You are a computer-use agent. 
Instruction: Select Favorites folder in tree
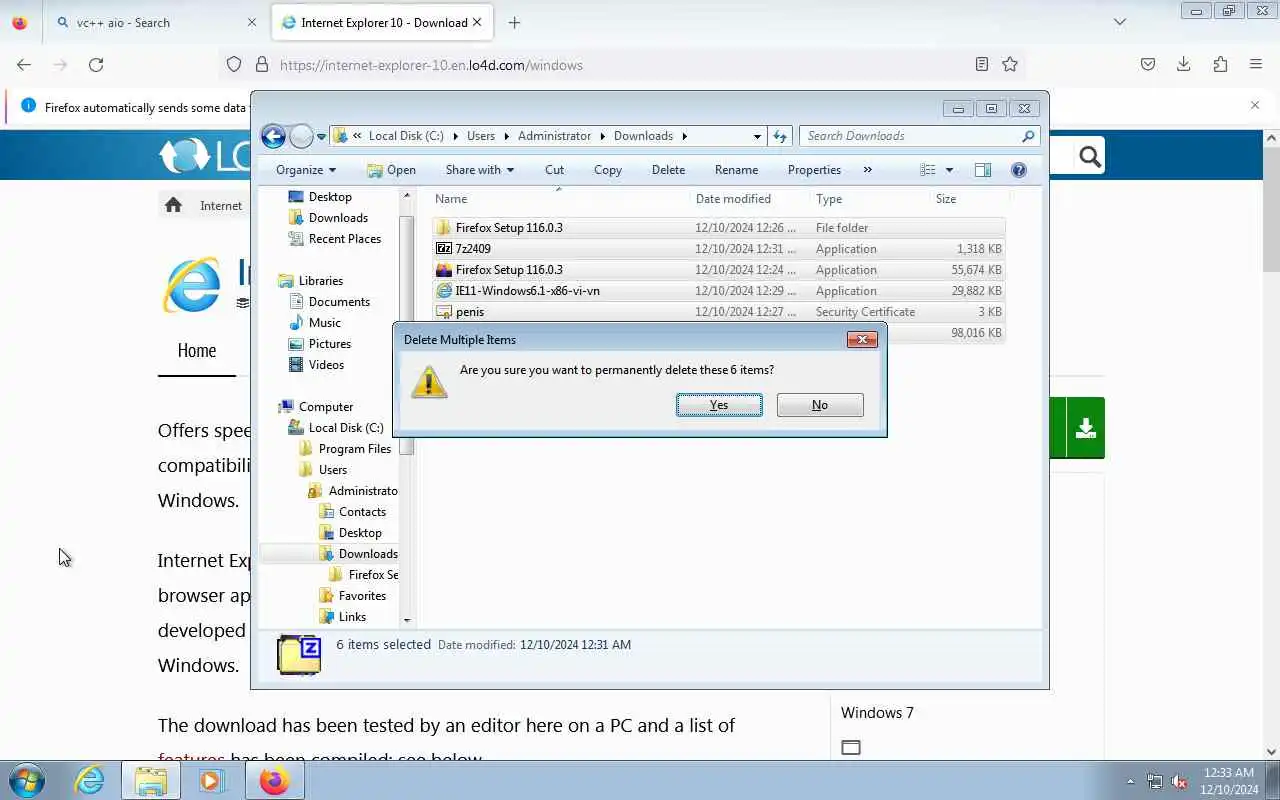click(x=362, y=596)
